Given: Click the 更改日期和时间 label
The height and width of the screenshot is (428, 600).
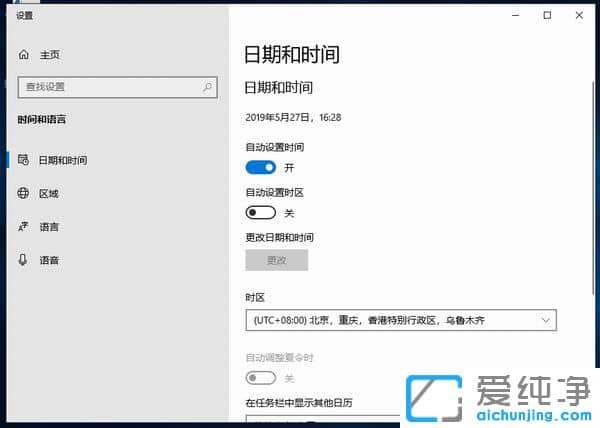Looking at the screenshot, I should pyautogui.click(x=279, y=237).
